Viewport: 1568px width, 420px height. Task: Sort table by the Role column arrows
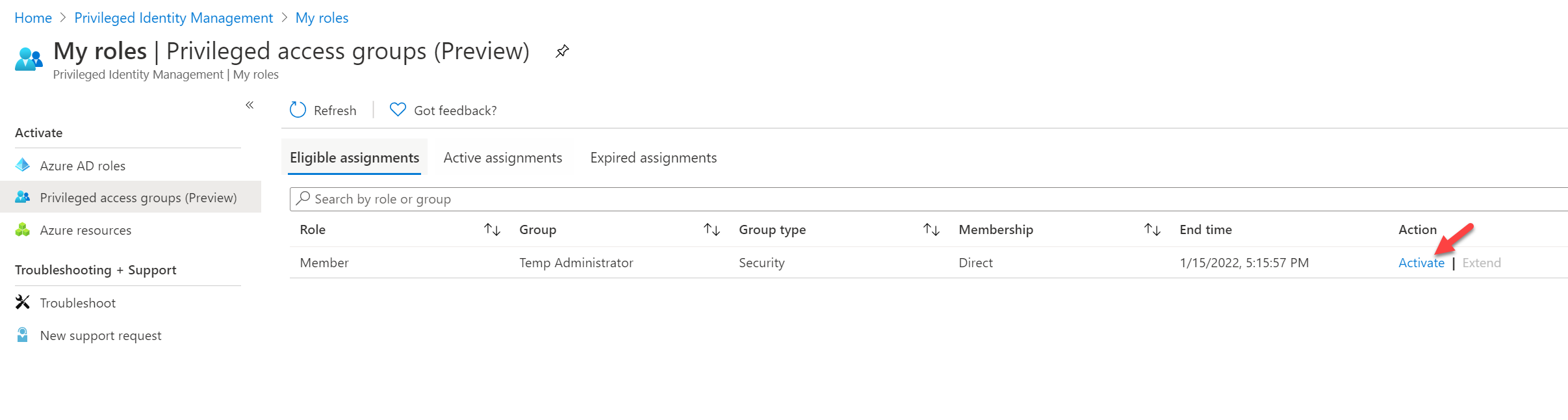[x=492, y=229]
